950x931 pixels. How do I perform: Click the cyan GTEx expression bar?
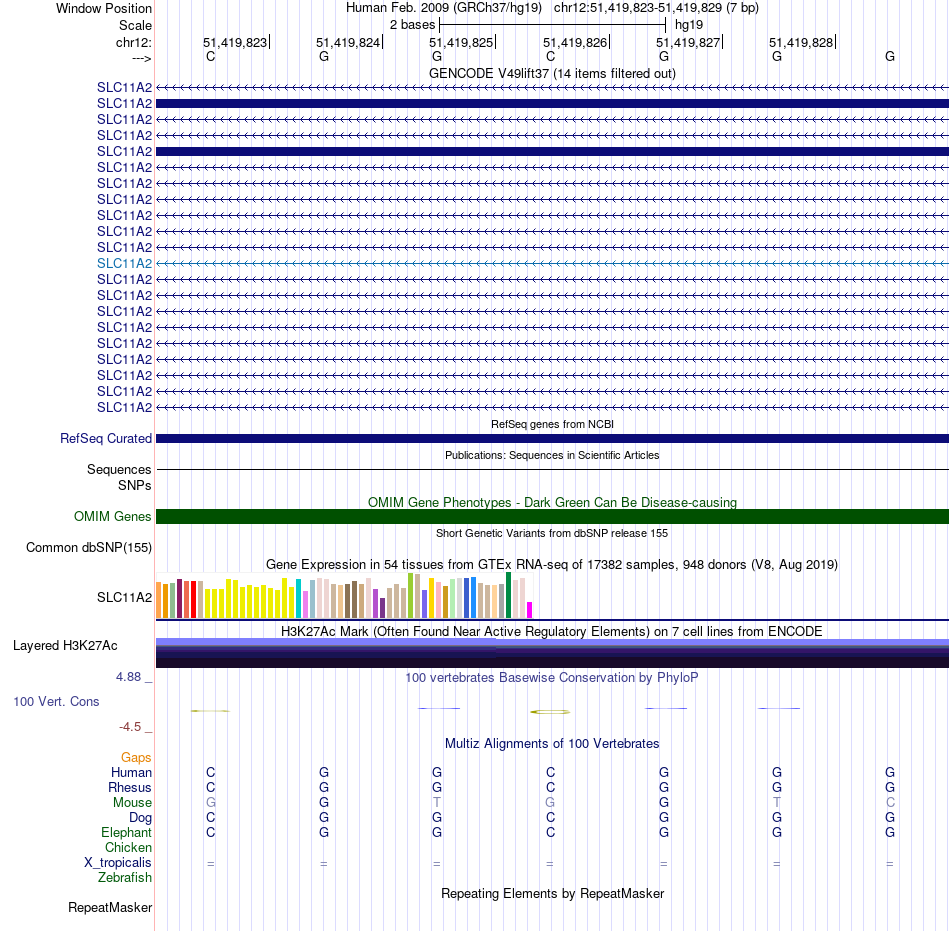coord(298,598)
